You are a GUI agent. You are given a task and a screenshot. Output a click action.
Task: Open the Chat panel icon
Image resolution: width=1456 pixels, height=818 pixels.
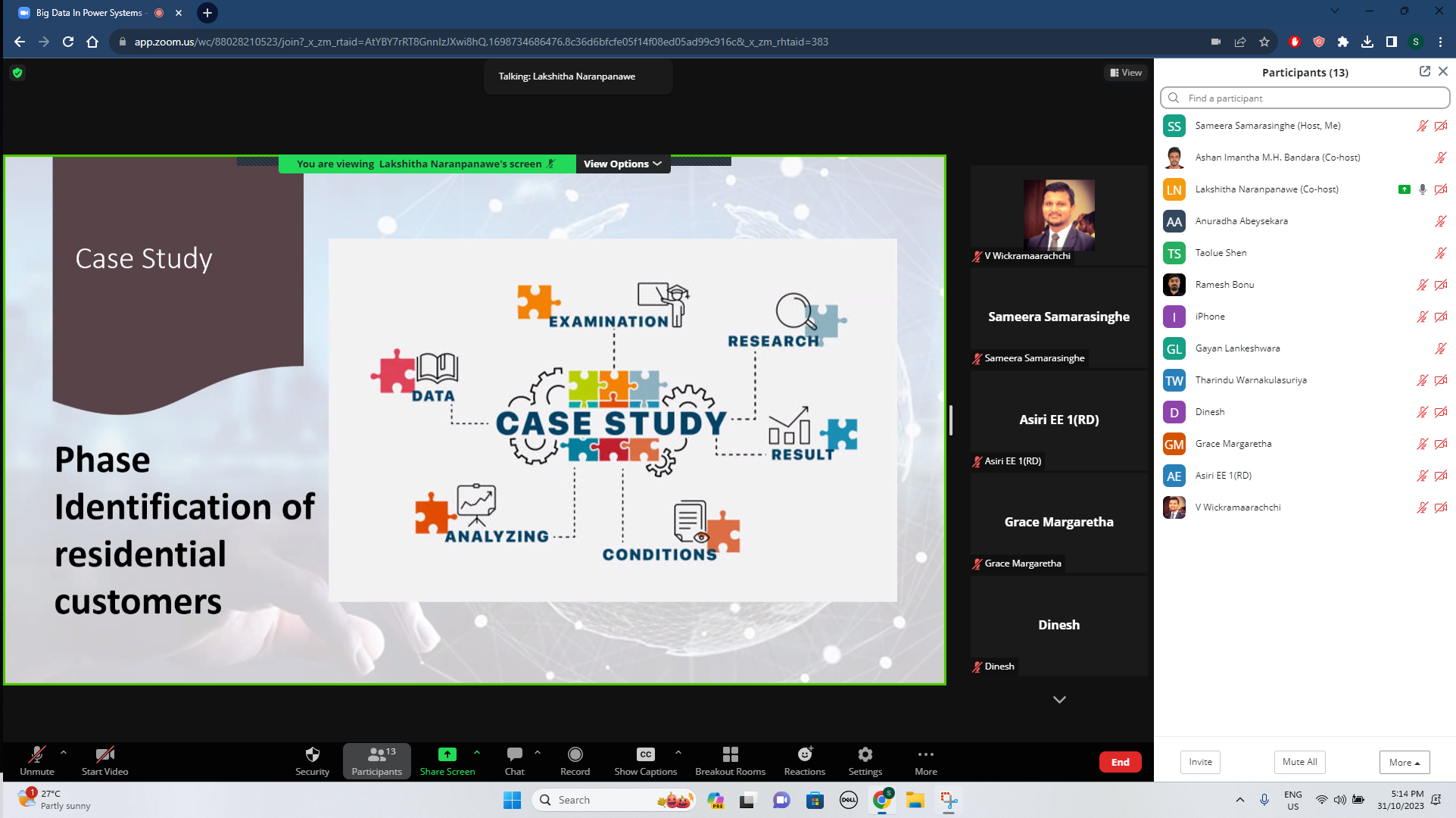[x=514, y=754]
